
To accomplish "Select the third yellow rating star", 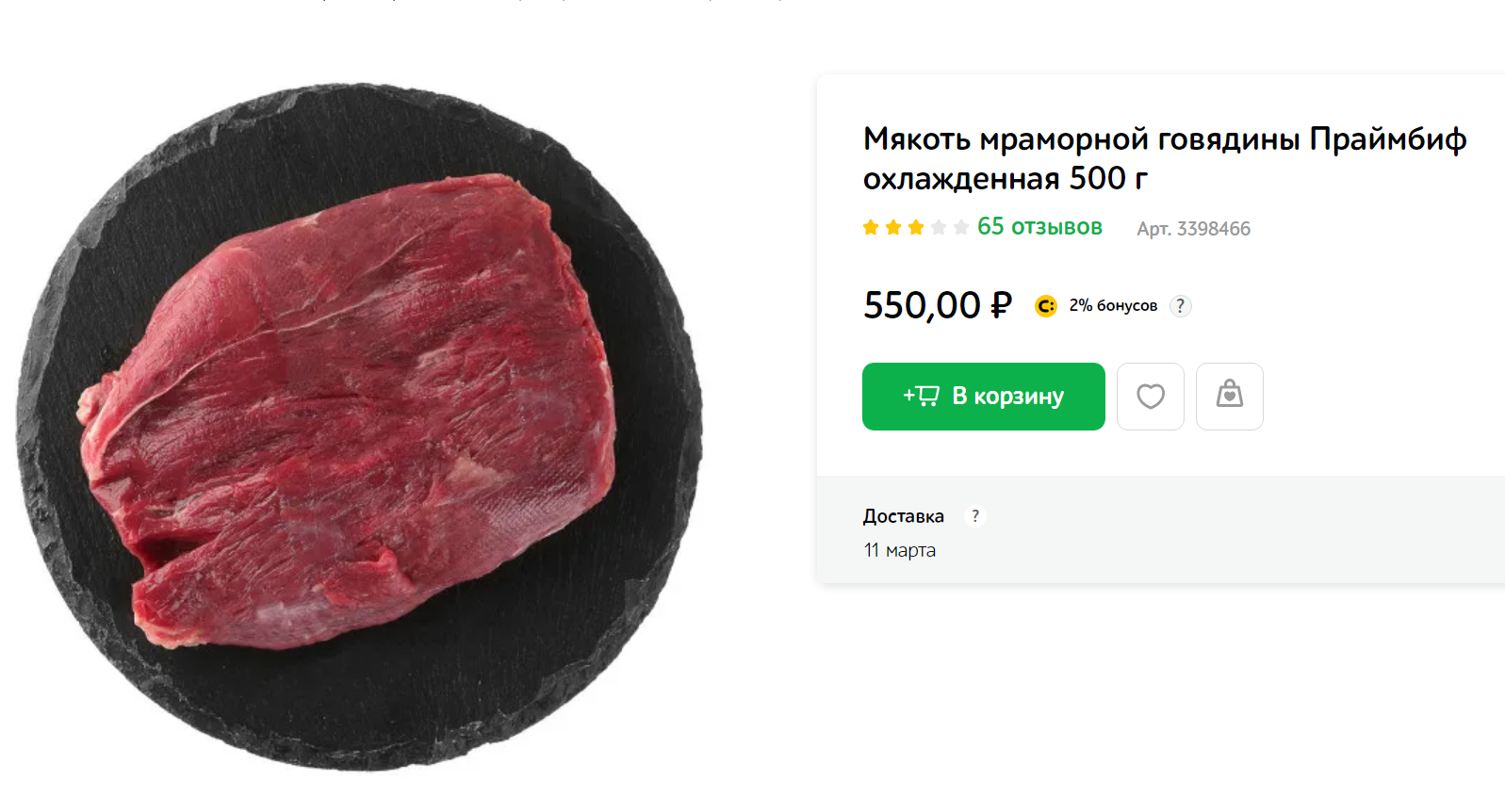I will (916, 227).
